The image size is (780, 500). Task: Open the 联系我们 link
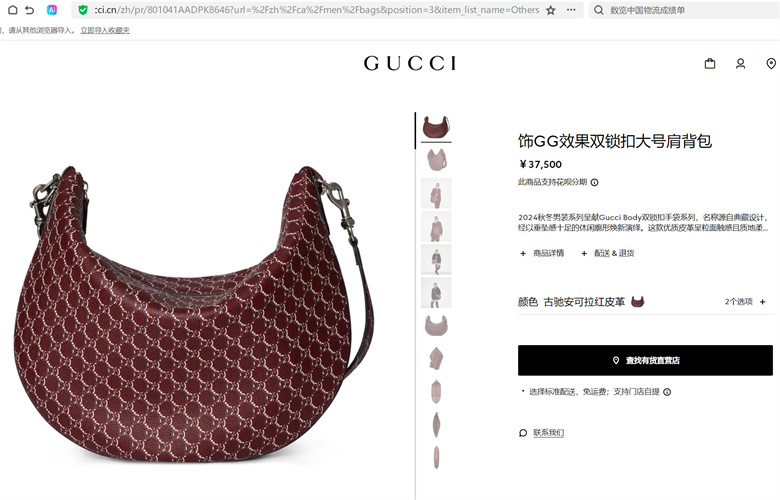click(x=548, y=433)
